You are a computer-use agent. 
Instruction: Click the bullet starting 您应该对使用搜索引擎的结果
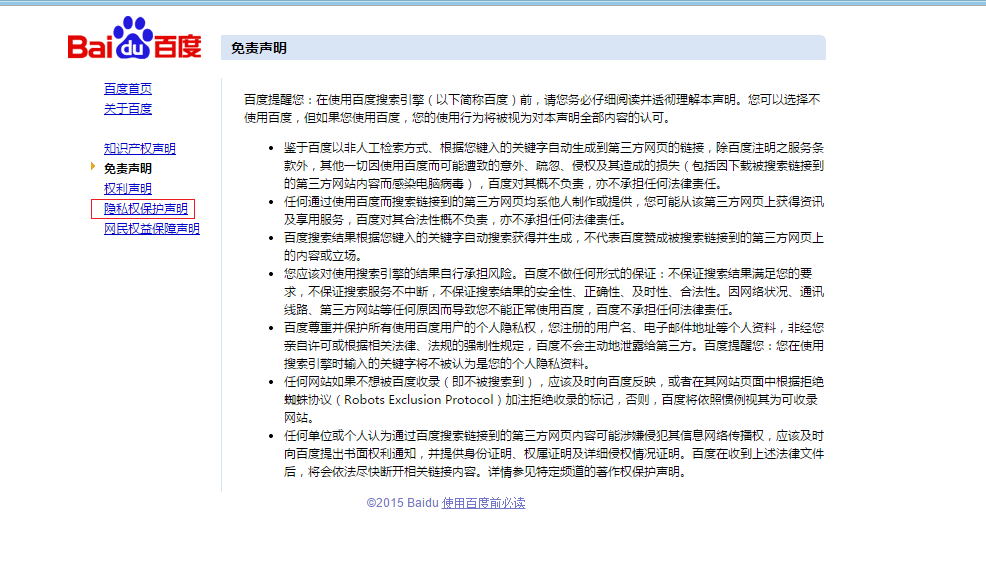(553, 292)
